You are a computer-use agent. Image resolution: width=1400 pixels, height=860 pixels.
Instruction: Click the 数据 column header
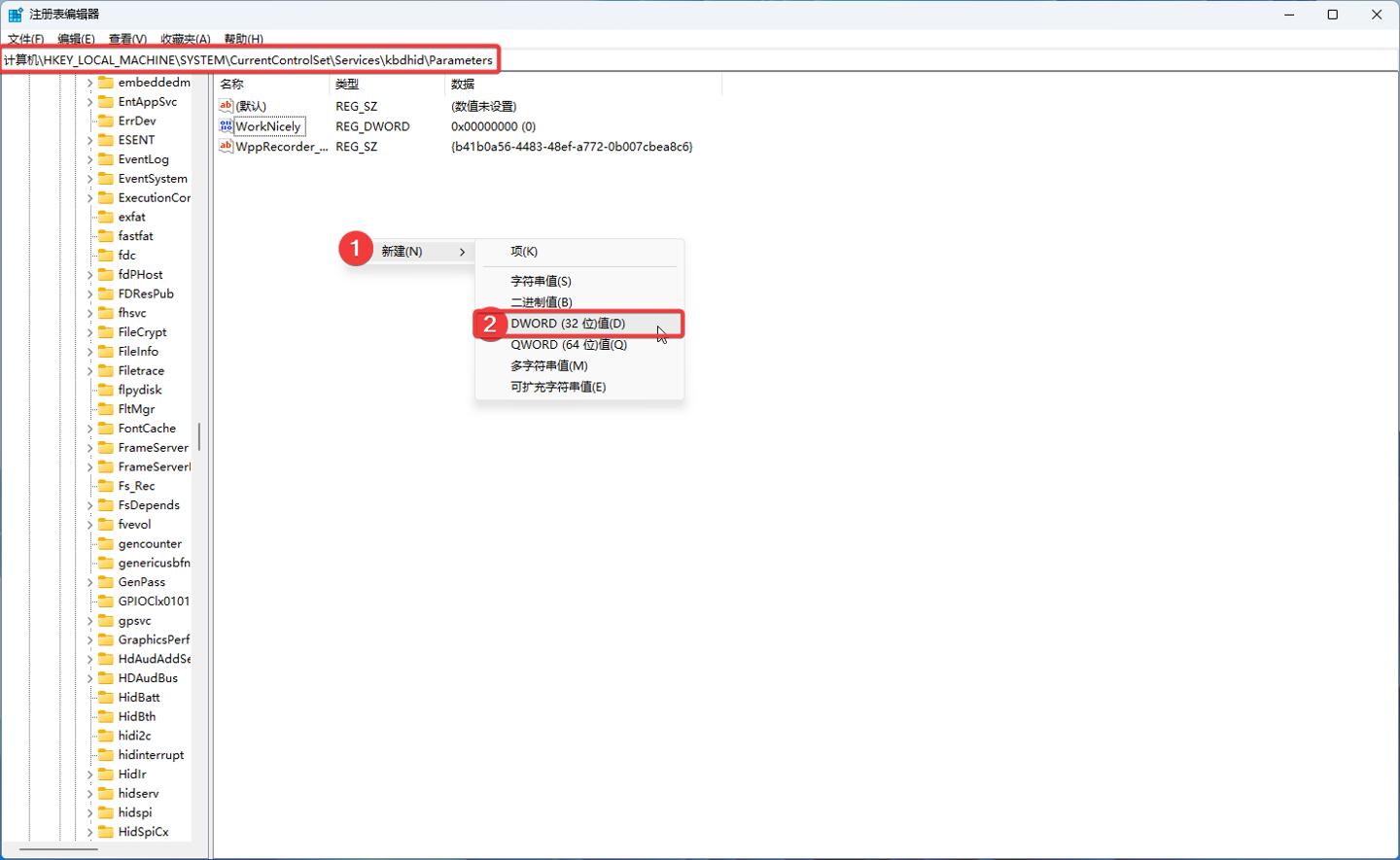coord(463,85)
